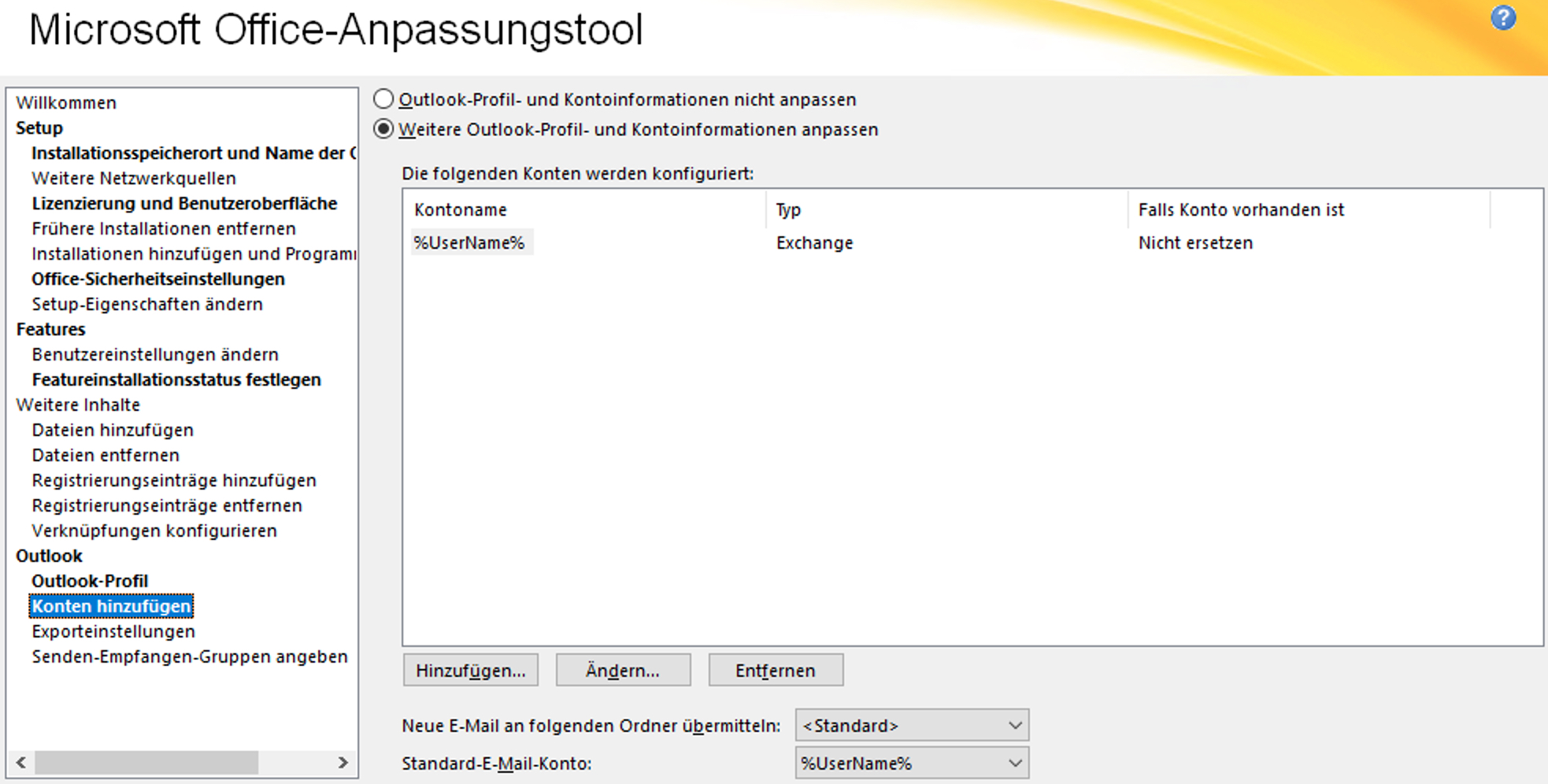1548x784 pixels.
Task: Open the Outlook-Profil page
Action: coord(90,581)
